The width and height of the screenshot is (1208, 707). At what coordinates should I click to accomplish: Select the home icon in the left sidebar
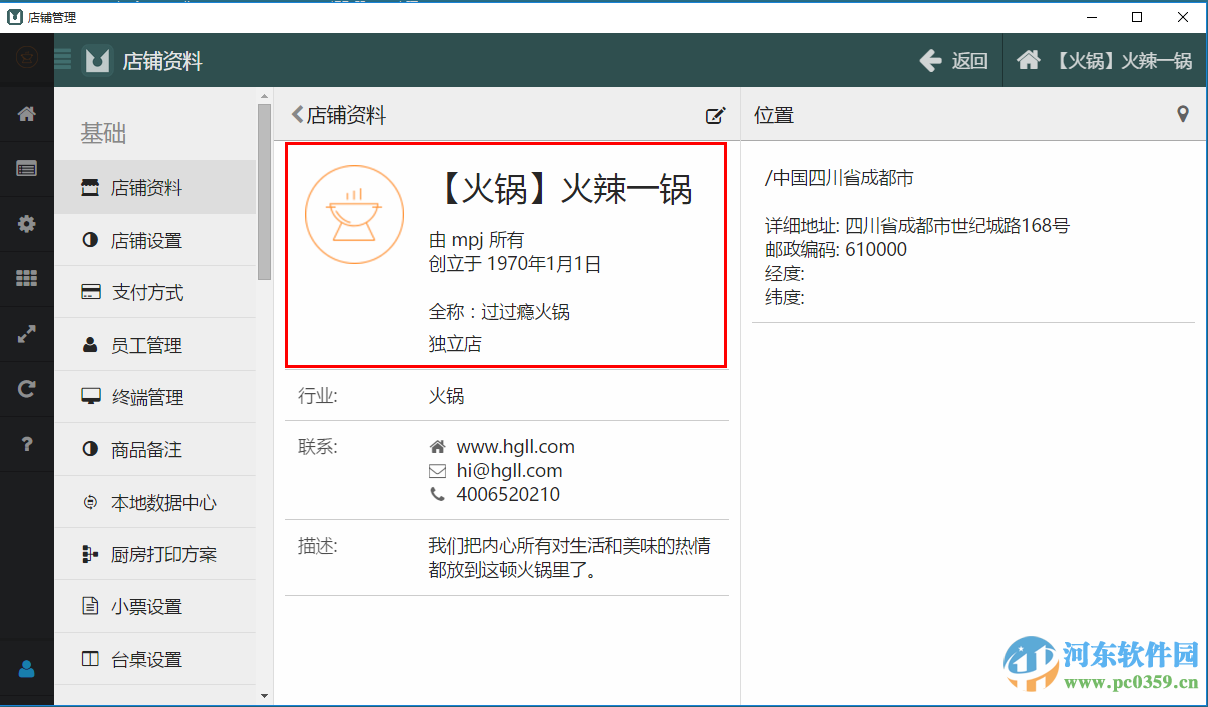coord(26,114)
